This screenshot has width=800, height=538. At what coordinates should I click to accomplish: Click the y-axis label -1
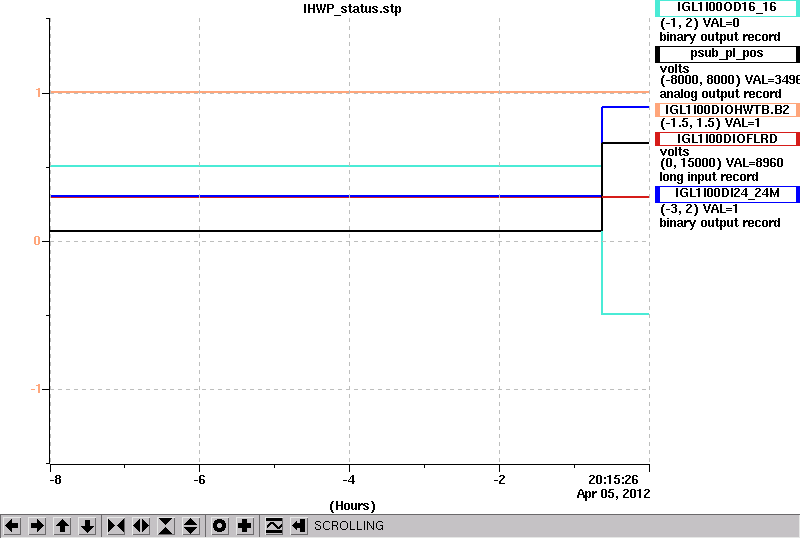pos(36,389)
